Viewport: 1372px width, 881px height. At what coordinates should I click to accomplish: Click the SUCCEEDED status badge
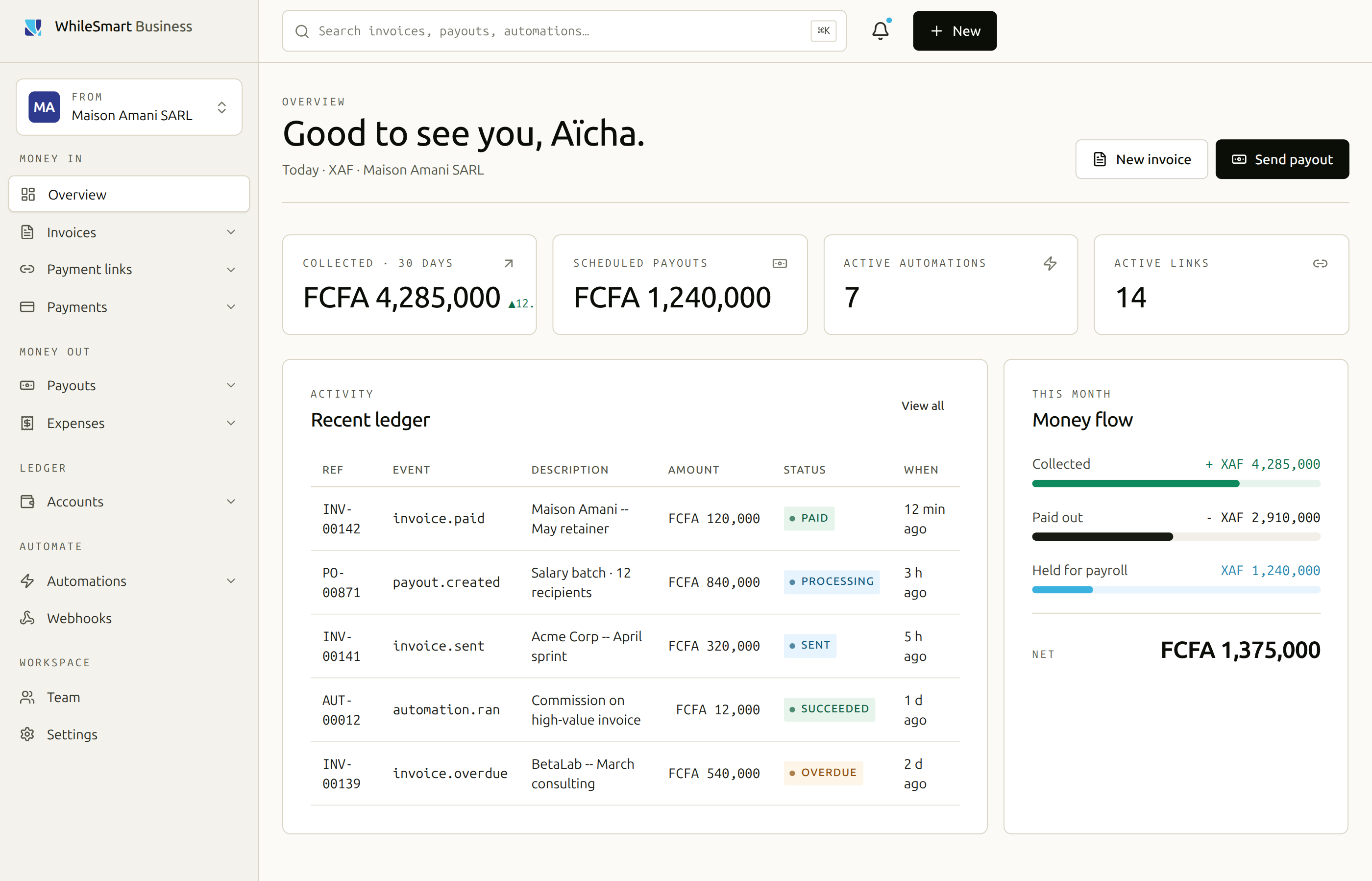[x=830, y=709]
